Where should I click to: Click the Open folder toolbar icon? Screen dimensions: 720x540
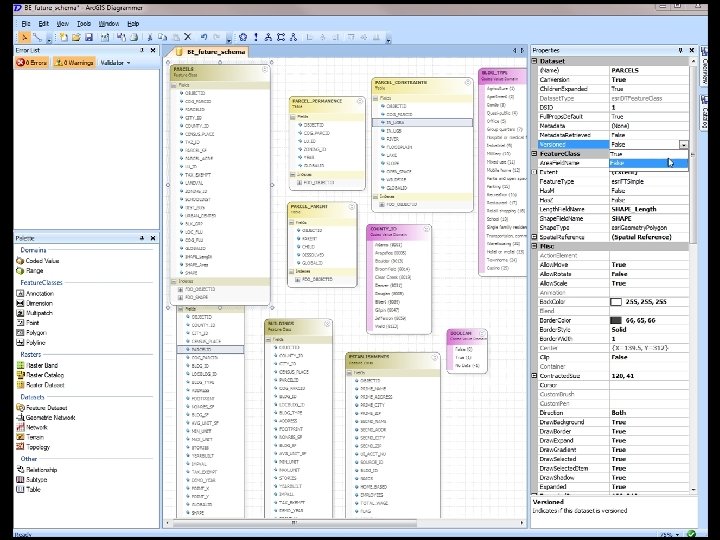click(x=76, y=37)
